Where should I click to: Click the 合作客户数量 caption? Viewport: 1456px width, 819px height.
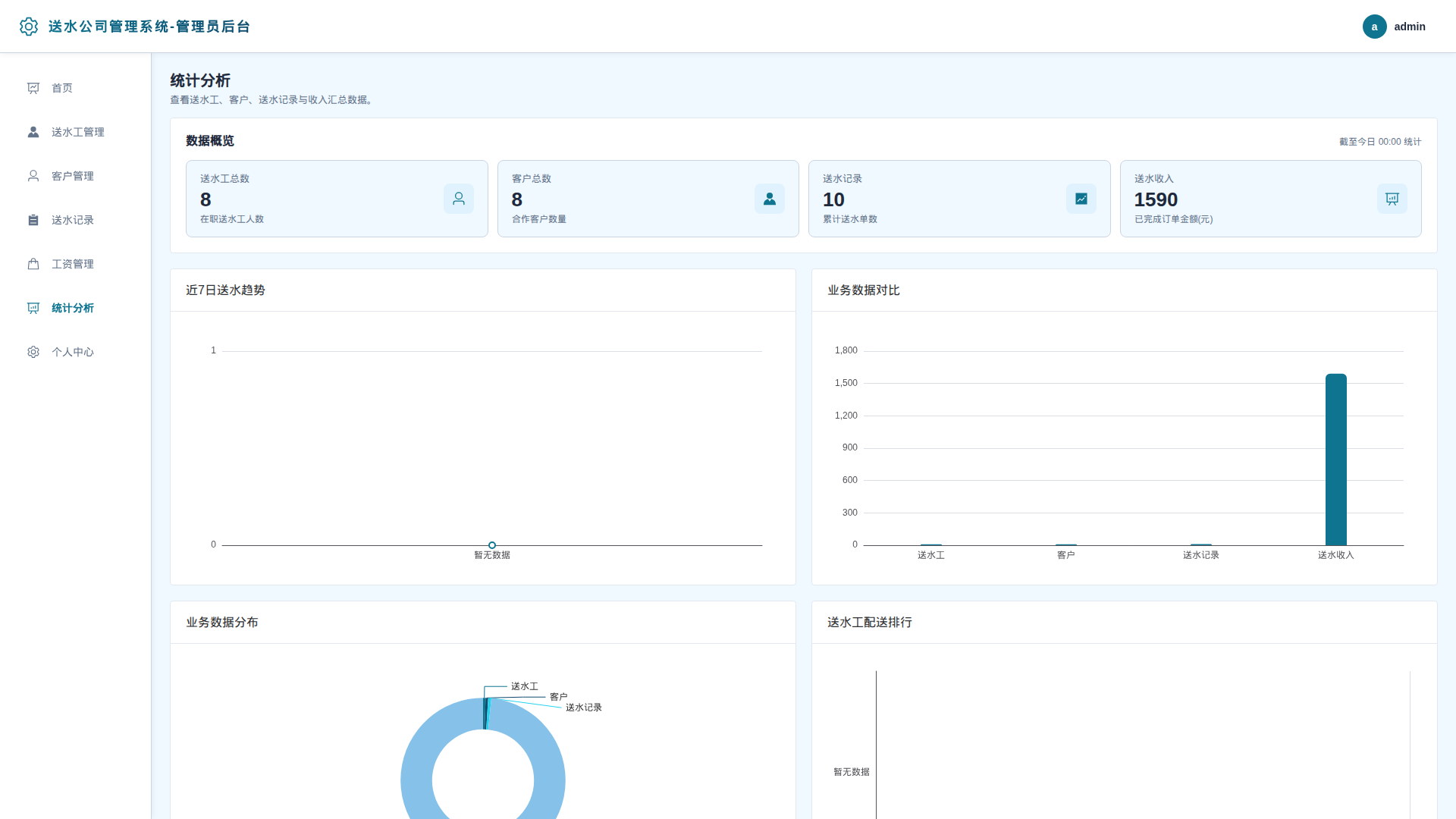(539, 219)
